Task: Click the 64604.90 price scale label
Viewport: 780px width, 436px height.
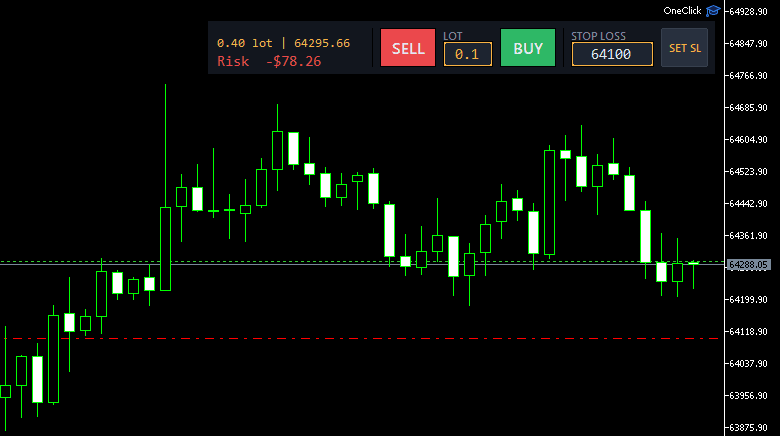Action: pyautogui.click(x=748, y=140)
